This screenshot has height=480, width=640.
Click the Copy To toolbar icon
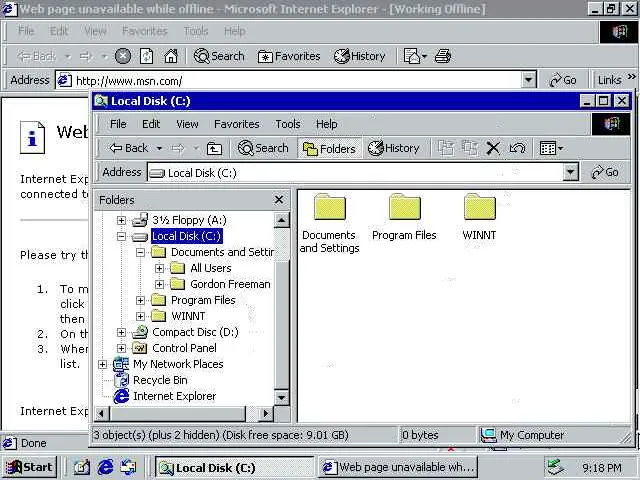(x=470, y=148)
